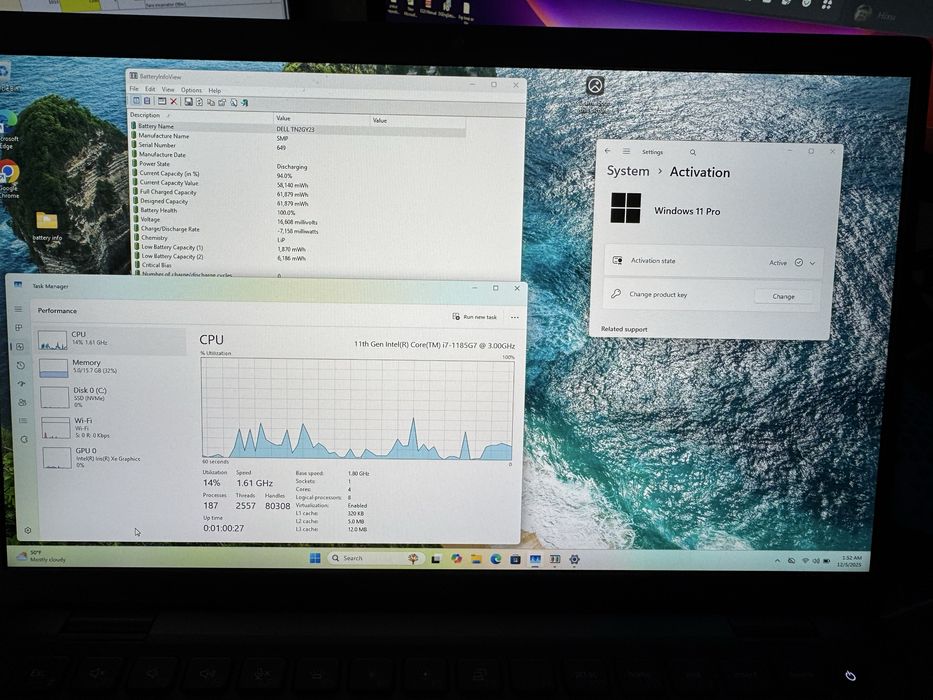The height and width of the screenshot is (700, 933).
Task: Open File menu in BatteryInfoView
Action: (134, 89)
